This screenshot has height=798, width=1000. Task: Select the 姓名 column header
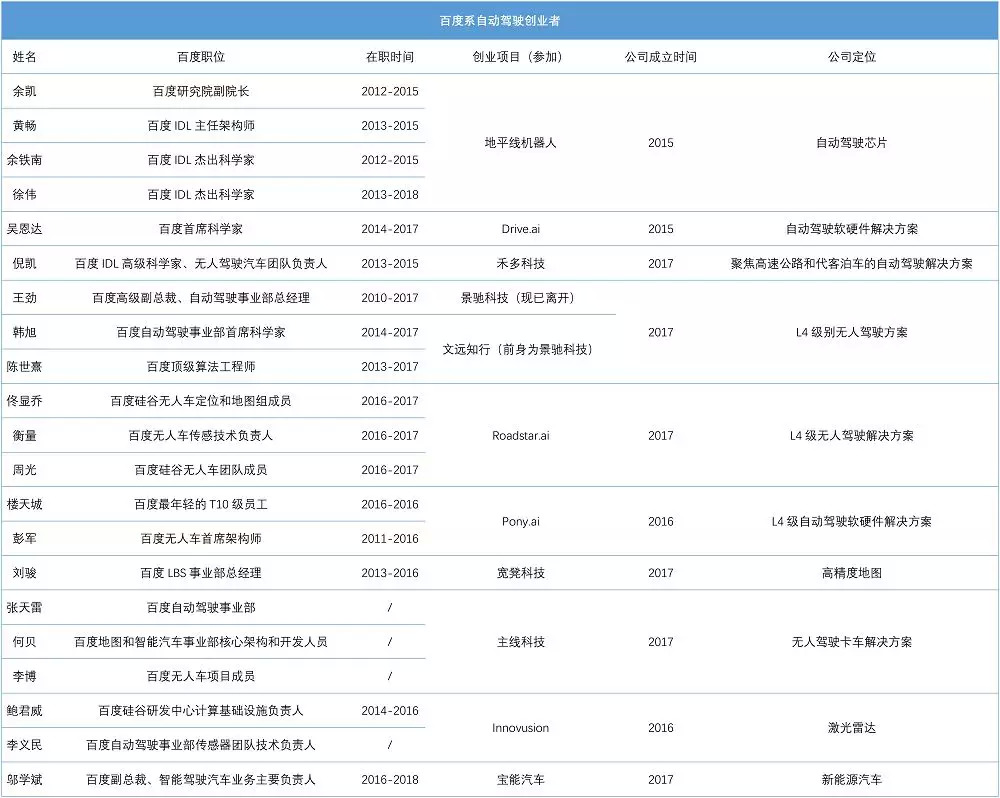click(x=24, y=57)
